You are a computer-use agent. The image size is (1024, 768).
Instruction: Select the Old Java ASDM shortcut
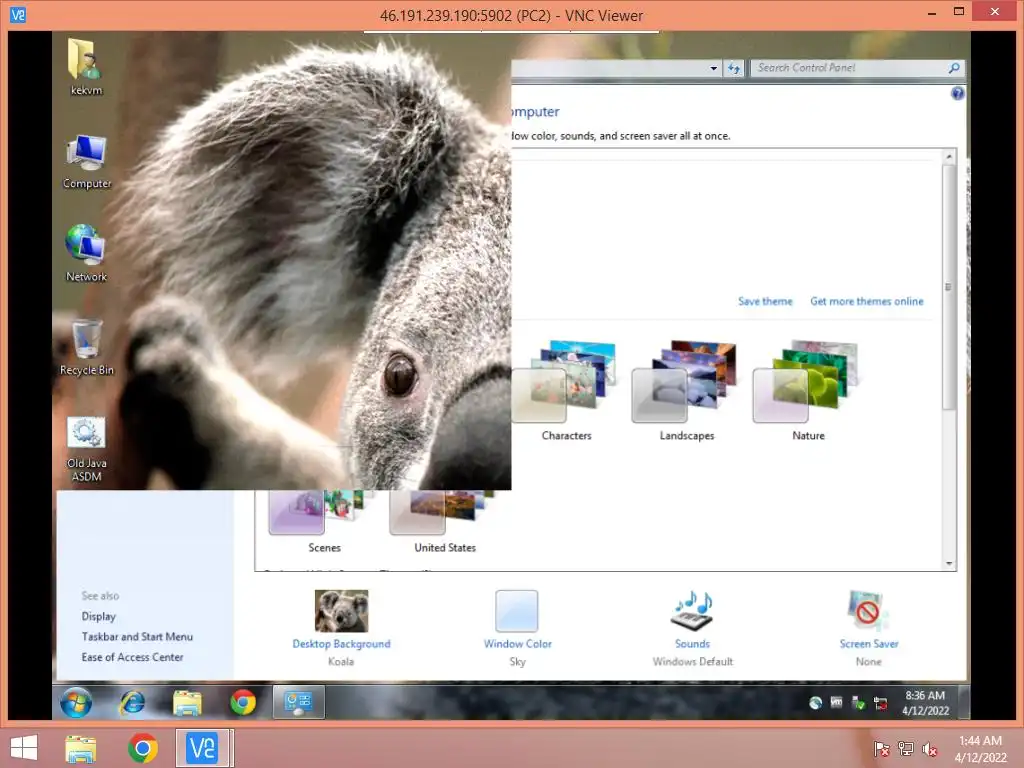point(86,449)
